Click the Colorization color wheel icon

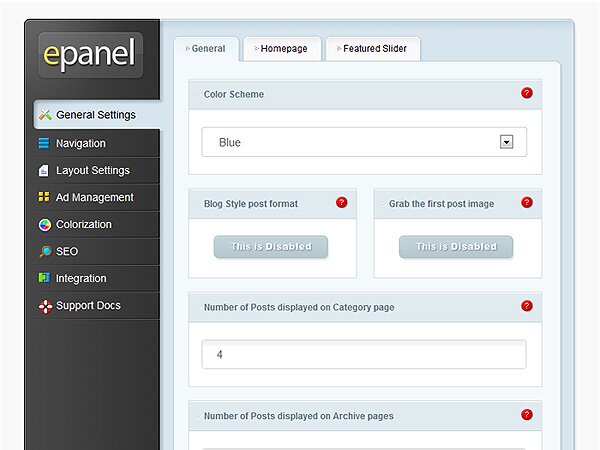pos(45,225)
